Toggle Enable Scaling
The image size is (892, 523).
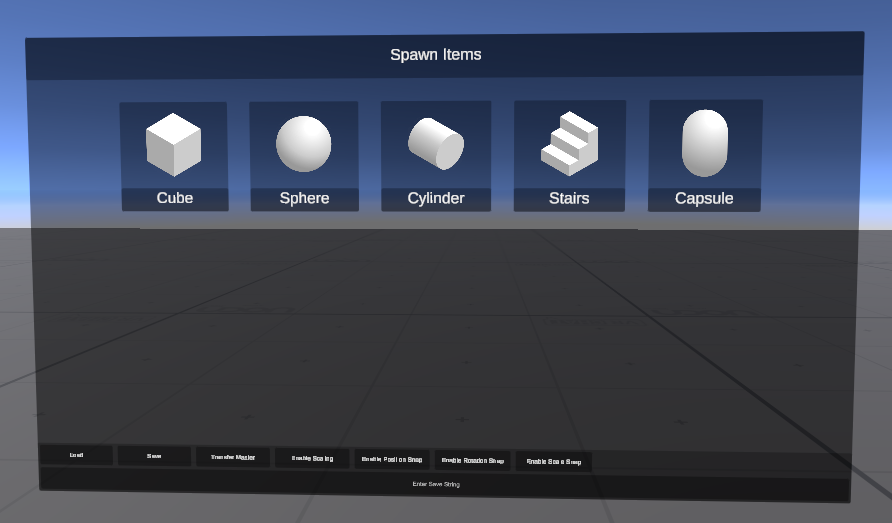tap(312, 458)
